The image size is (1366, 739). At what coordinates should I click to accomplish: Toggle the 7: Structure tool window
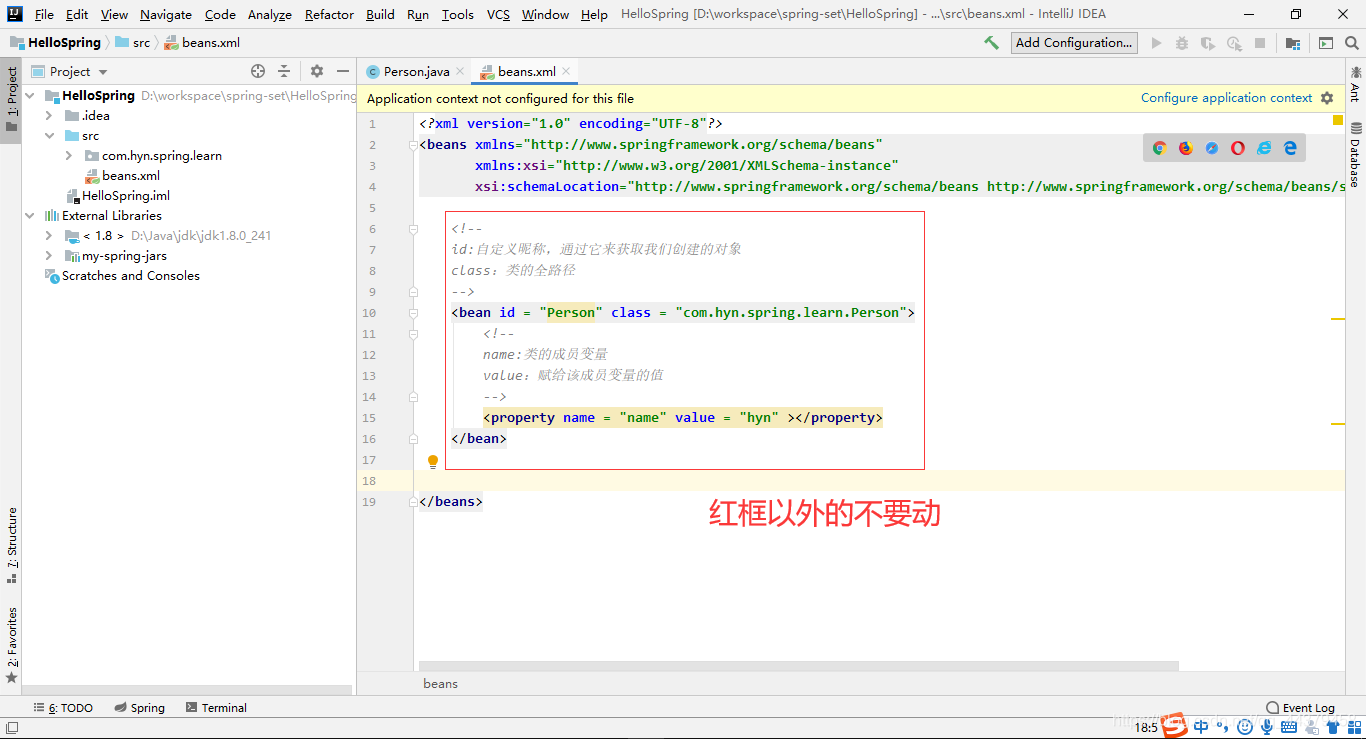(x=11, y=544)
